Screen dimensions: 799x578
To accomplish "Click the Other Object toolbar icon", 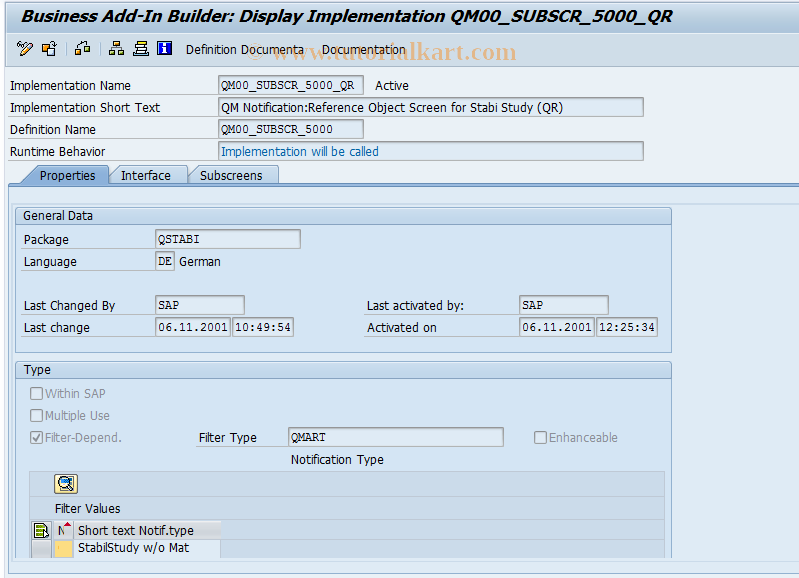I will [x=49, y=49].
